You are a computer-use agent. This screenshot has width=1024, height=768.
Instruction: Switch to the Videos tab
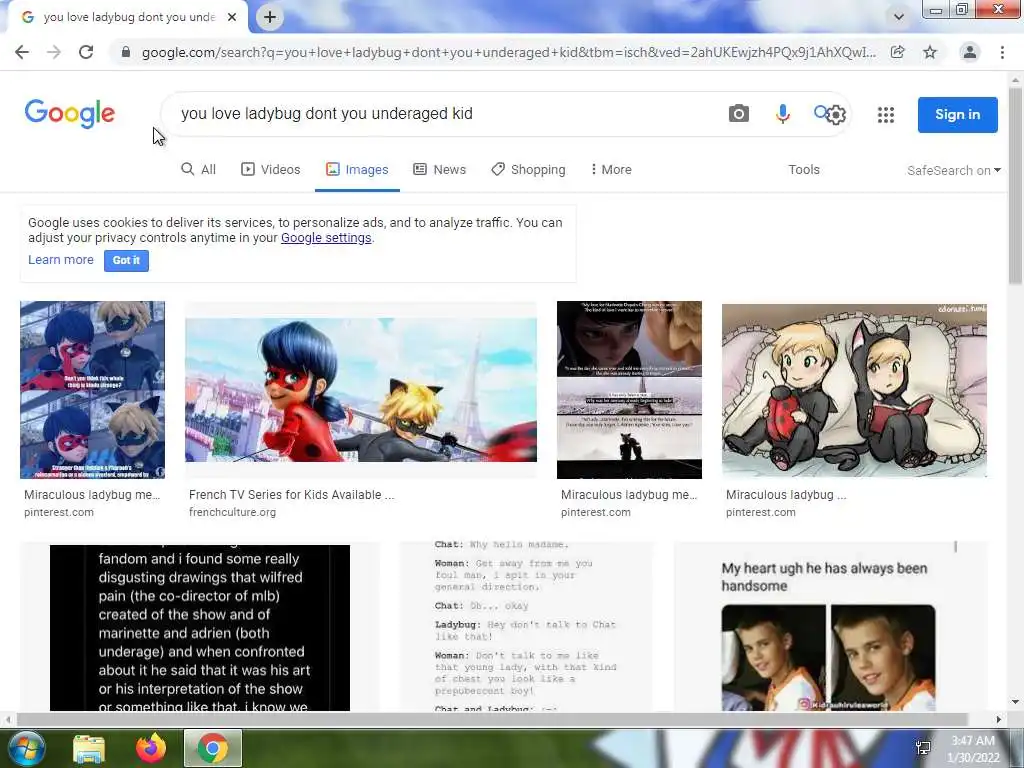[271, 170]
